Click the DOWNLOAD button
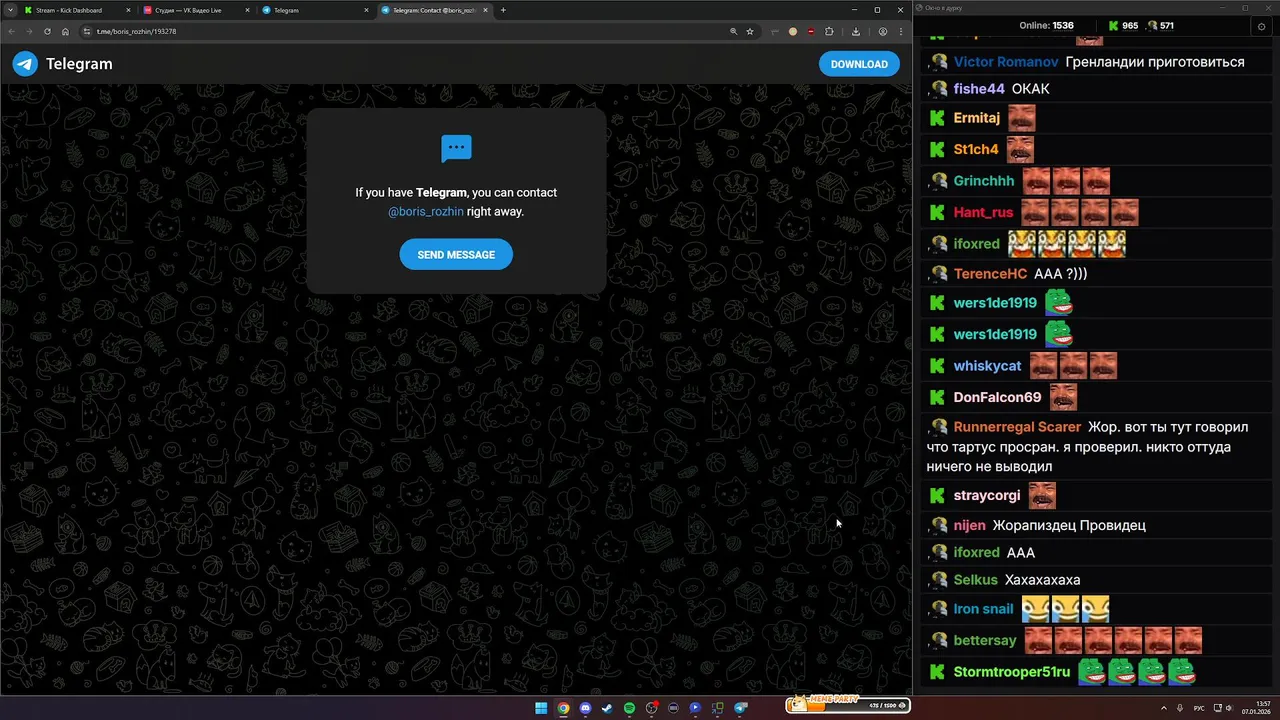This screenshot has width=1280, height=720. (x=859, y=64)
